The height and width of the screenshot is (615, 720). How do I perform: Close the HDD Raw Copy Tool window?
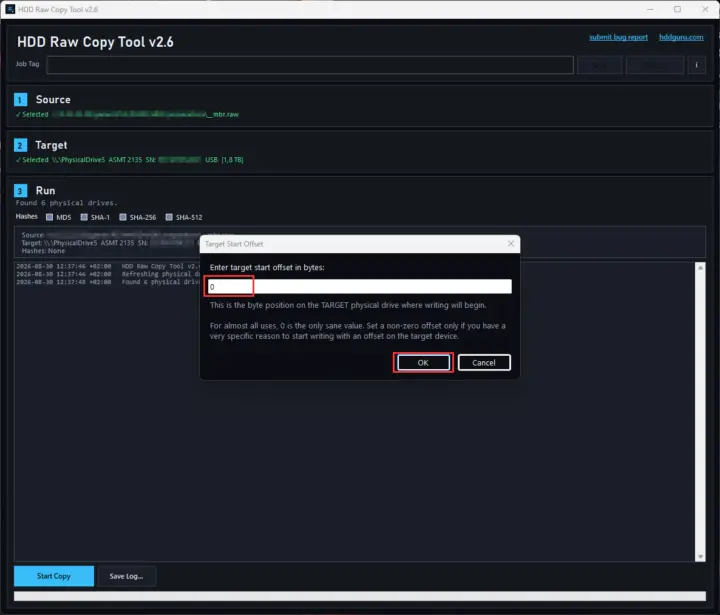(x=705, y=9)
